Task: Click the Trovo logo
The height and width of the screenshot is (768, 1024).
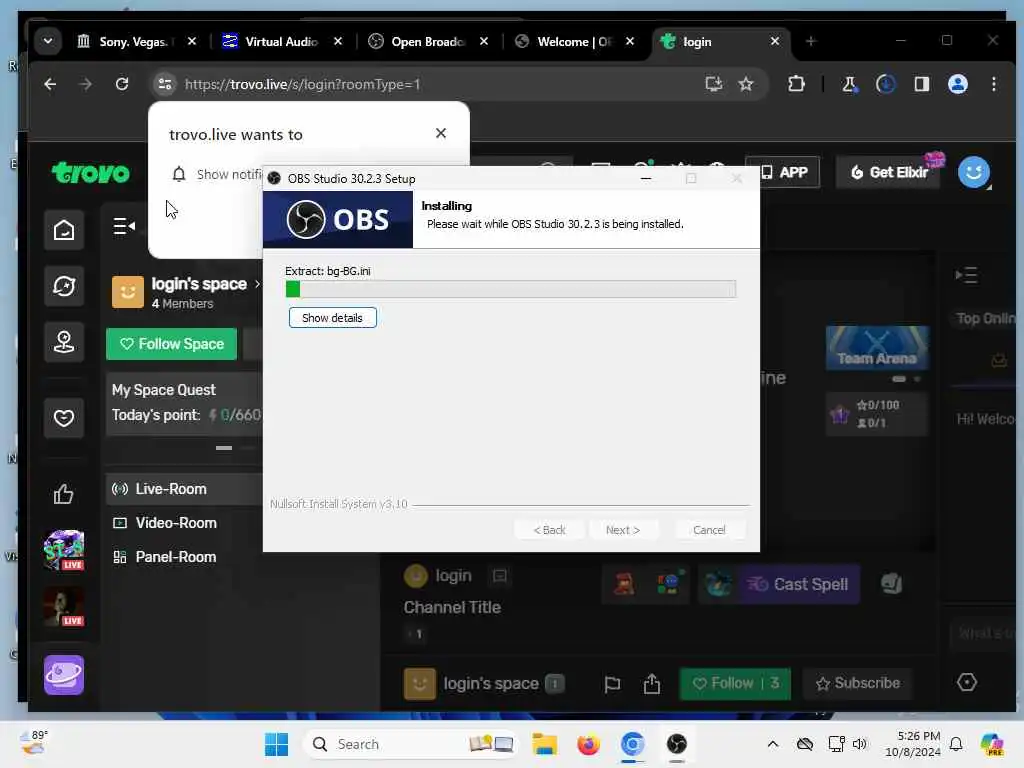Action: click(x=91, y=173)
